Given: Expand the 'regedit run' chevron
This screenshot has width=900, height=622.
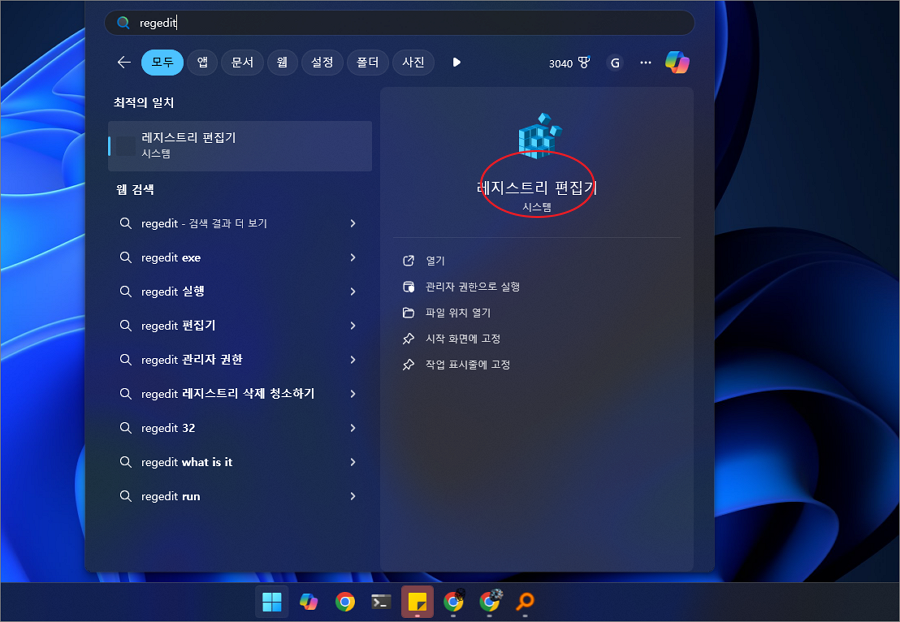Looking at the screenshot, I should click(353, 496).
